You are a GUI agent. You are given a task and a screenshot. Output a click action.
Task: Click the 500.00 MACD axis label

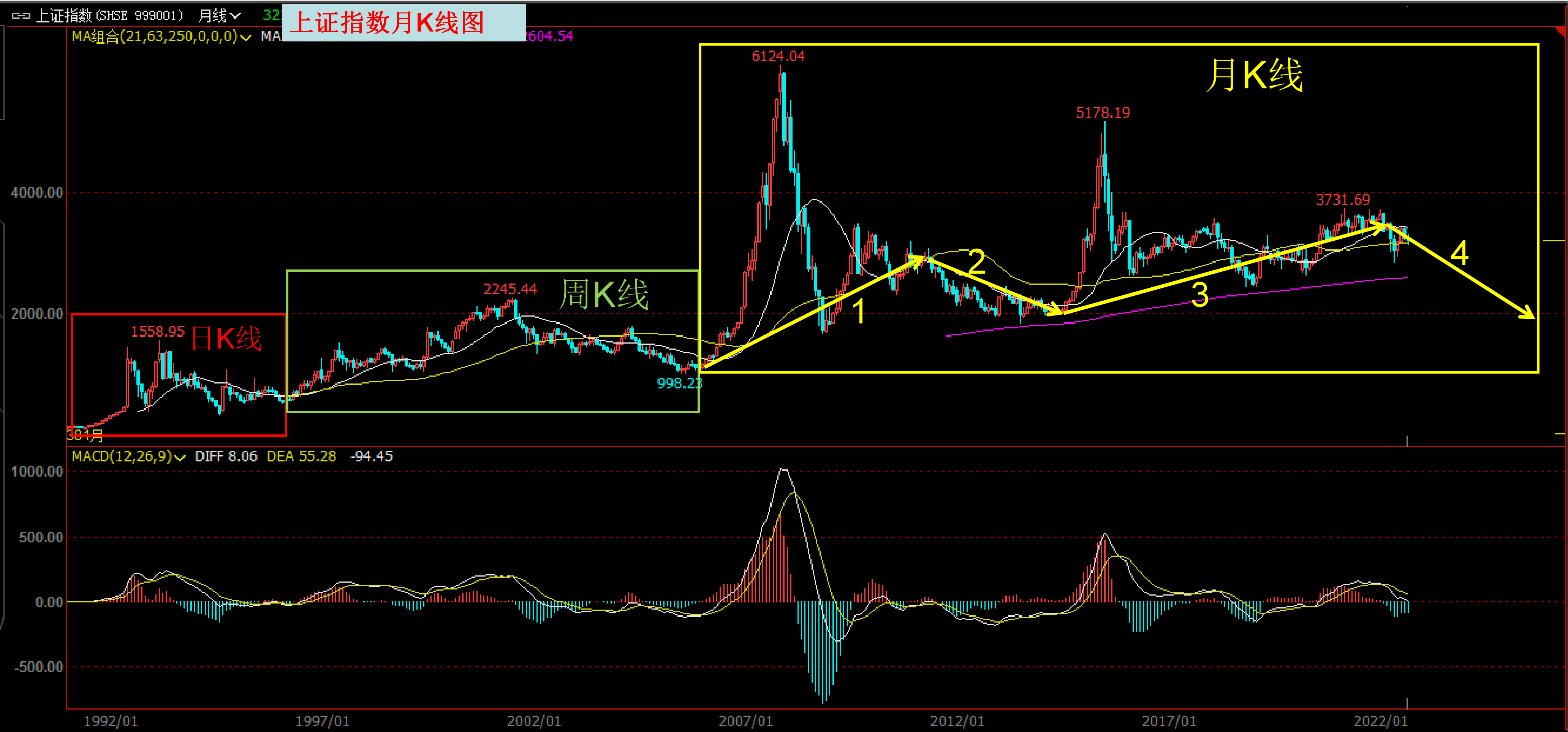(41, 538)
